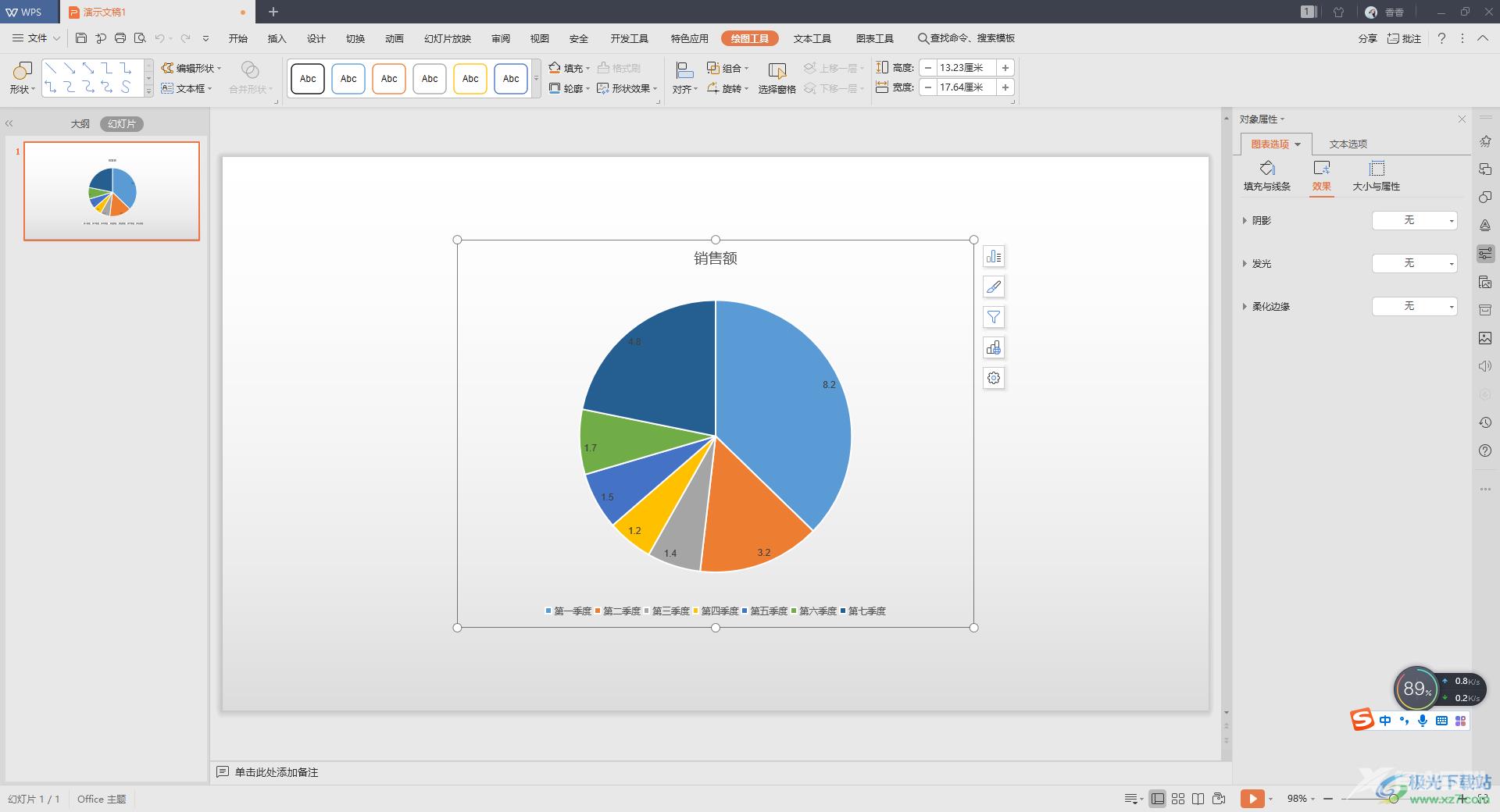
Task: Open the picture icon in right sidebar
Action: tap(1485, 338)
